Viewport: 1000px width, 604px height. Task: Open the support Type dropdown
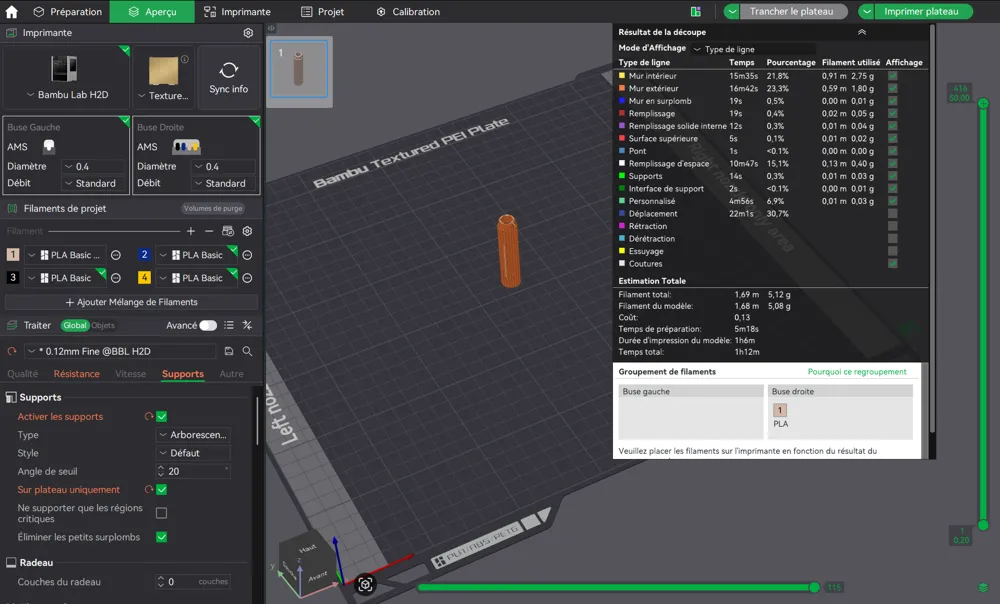pyautogui.click(x=193, y=435)
